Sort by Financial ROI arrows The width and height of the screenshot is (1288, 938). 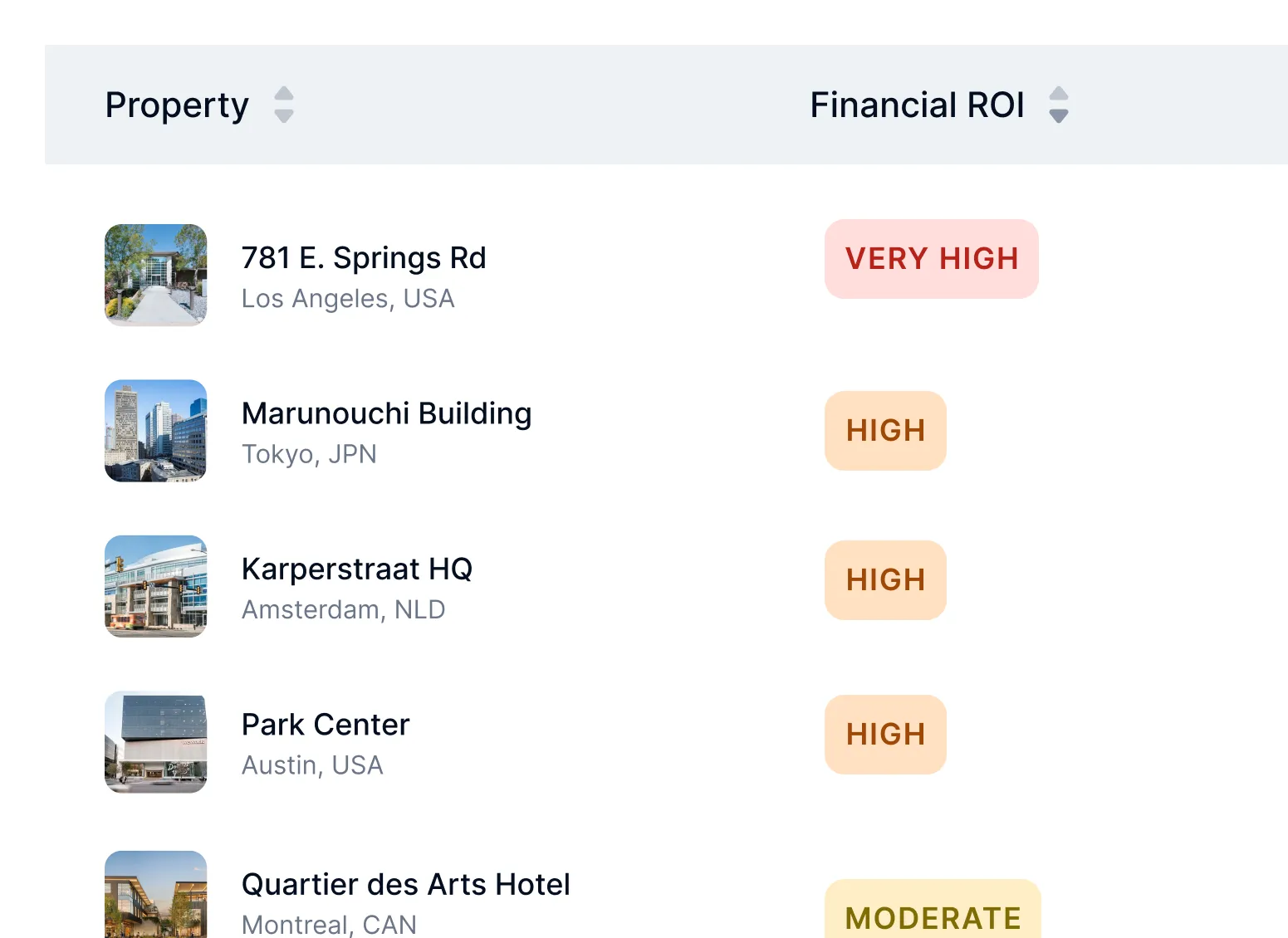(x=1059, y=105)
